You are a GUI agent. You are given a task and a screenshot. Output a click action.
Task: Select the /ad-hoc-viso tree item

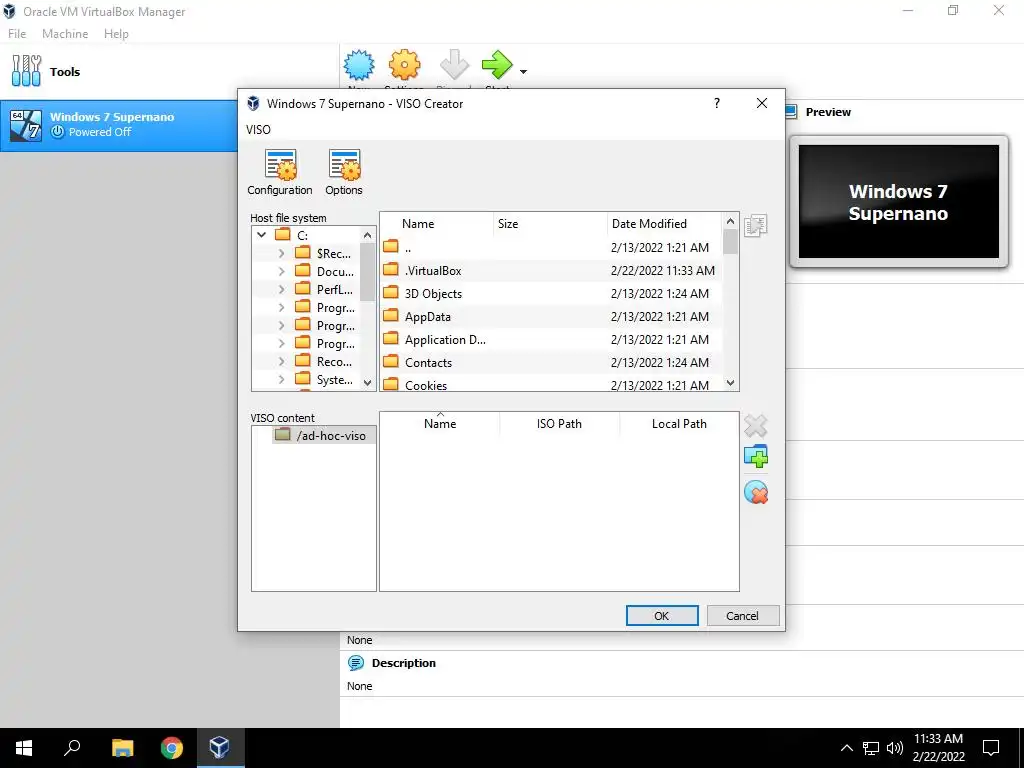(324, 436)
